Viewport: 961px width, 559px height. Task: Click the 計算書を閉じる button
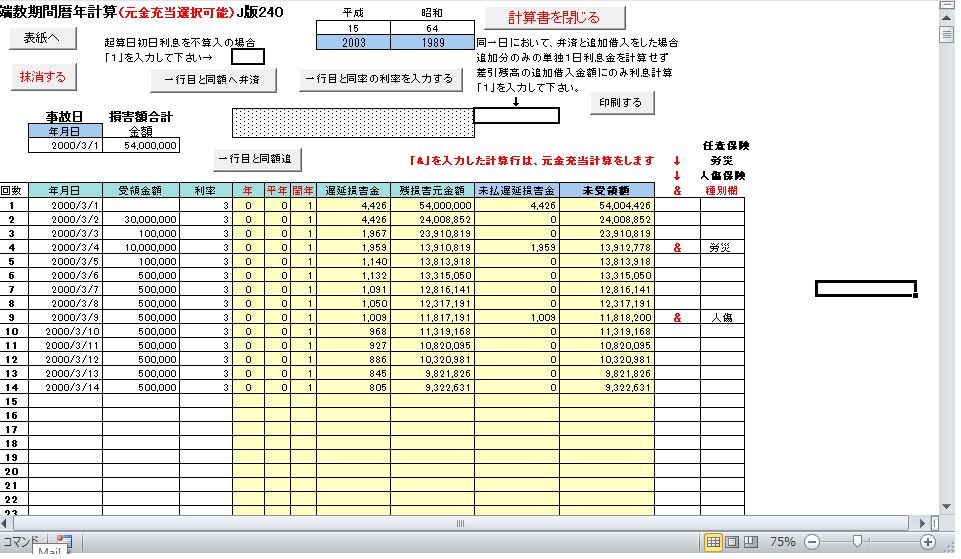coord(555,18)
